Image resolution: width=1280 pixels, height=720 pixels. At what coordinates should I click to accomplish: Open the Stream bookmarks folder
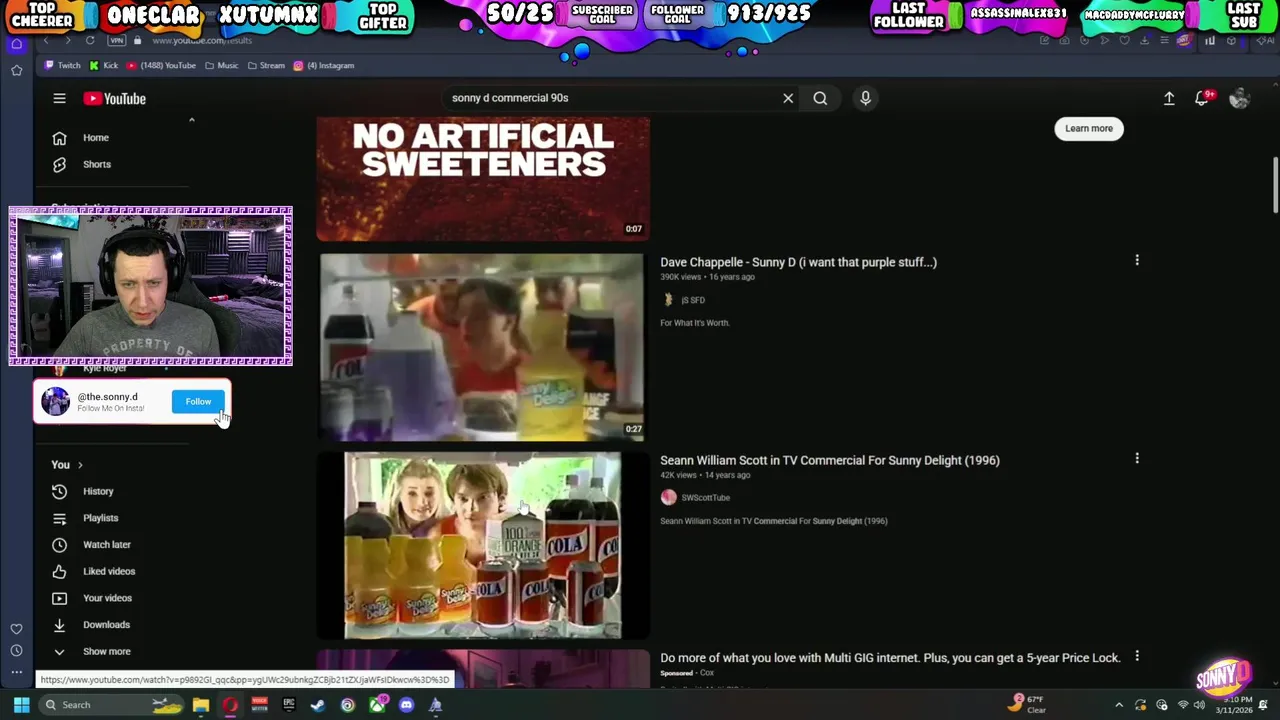(x=265, y=66)
